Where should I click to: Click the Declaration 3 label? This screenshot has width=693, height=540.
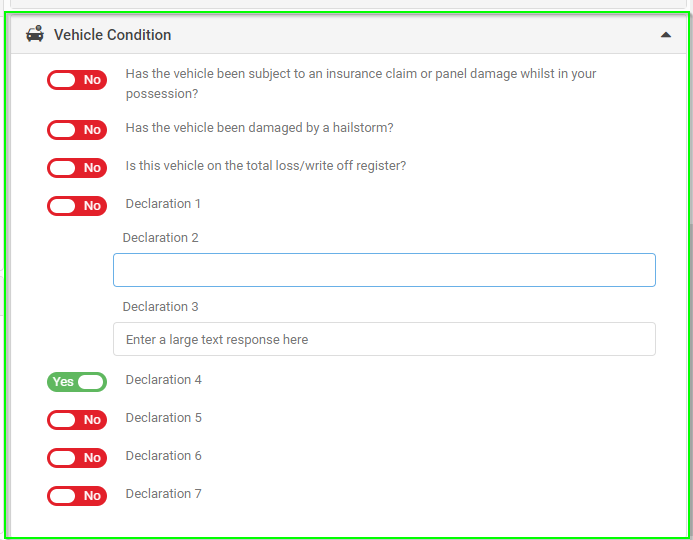tap(160, 307)
